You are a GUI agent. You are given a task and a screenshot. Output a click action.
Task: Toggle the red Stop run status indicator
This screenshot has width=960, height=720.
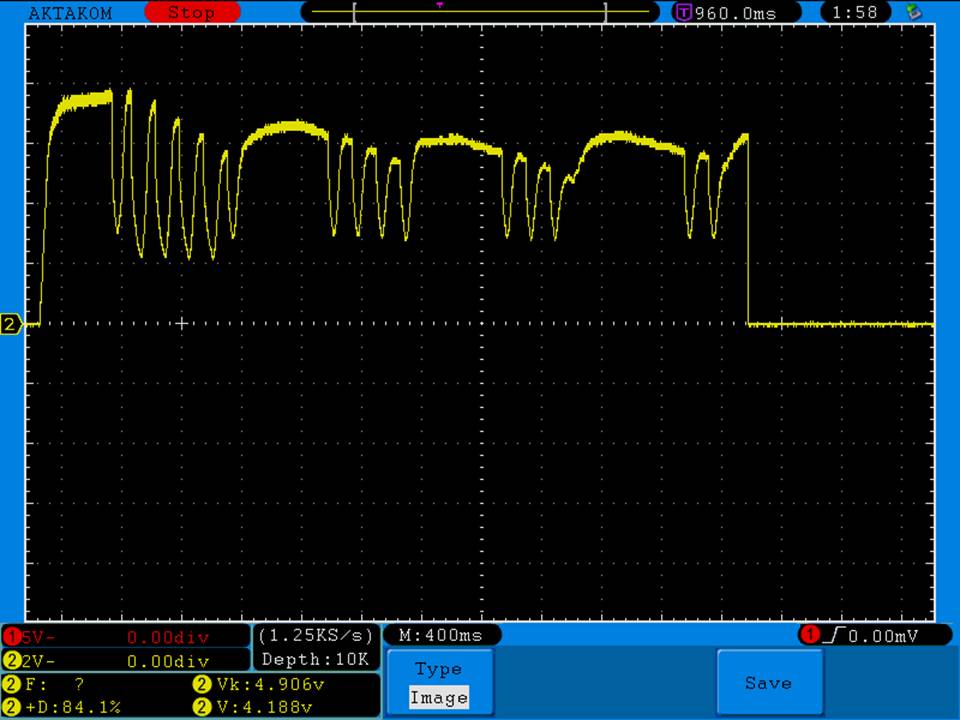click(191, 13)
